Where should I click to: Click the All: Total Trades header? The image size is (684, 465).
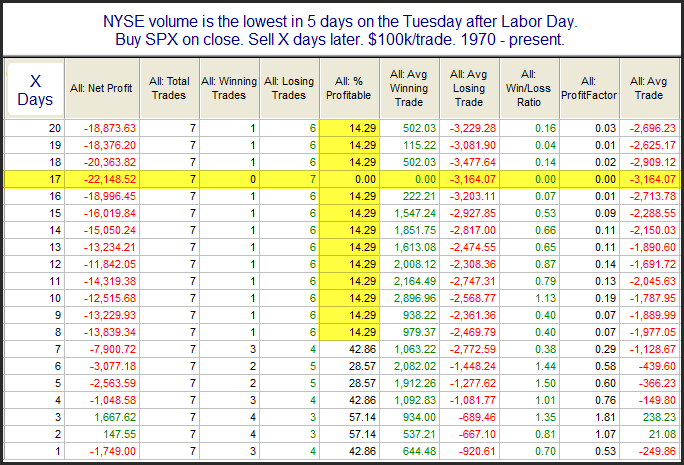169,88
